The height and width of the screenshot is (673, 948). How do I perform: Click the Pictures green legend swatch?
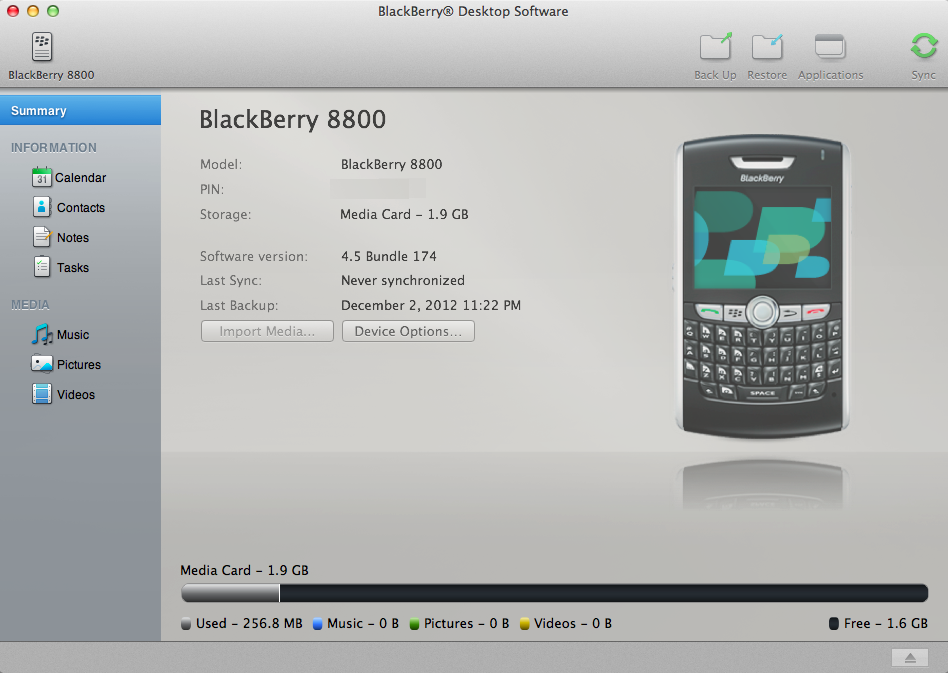414,623
